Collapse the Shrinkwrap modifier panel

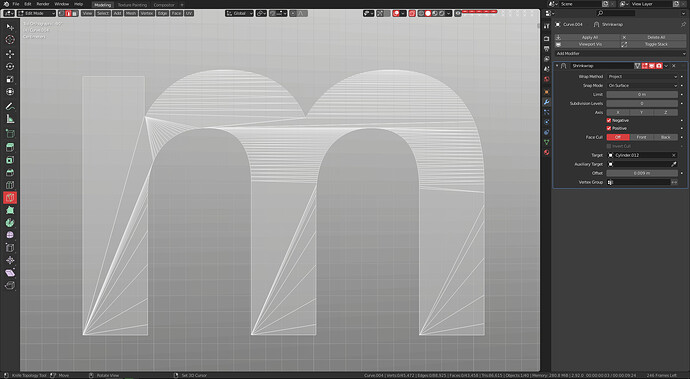point(557,66)
